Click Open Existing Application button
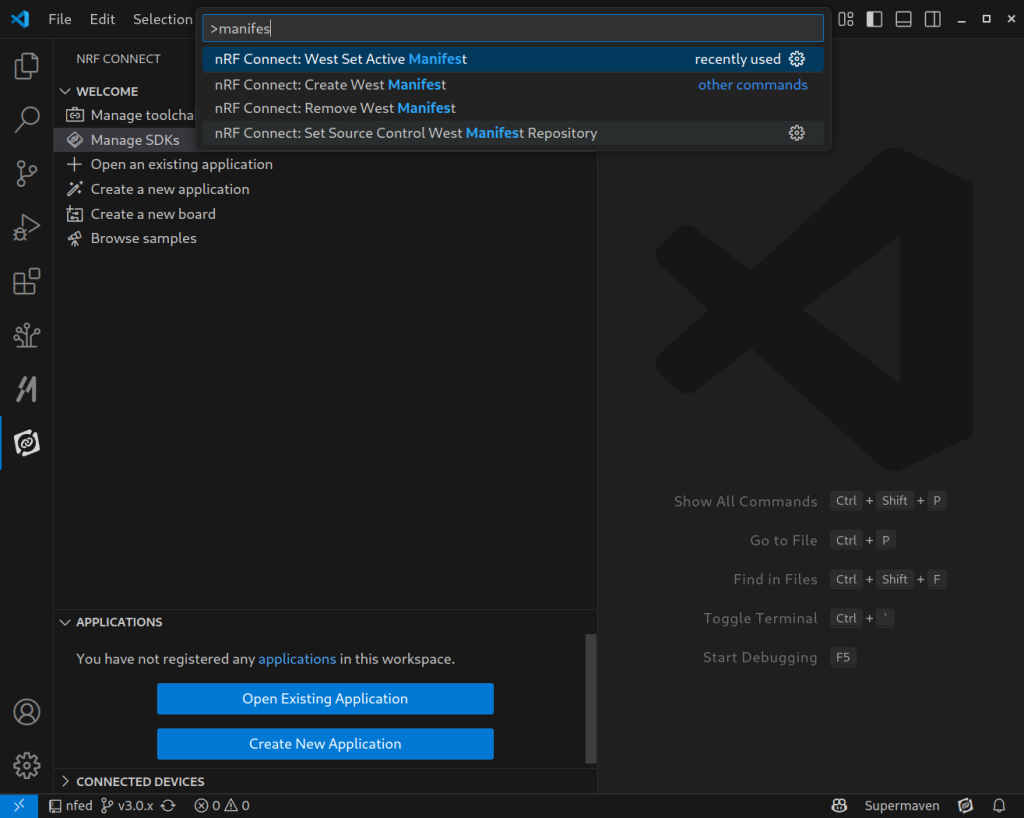This screenshot has width=1024, height=818. click(x=325, y=699)
